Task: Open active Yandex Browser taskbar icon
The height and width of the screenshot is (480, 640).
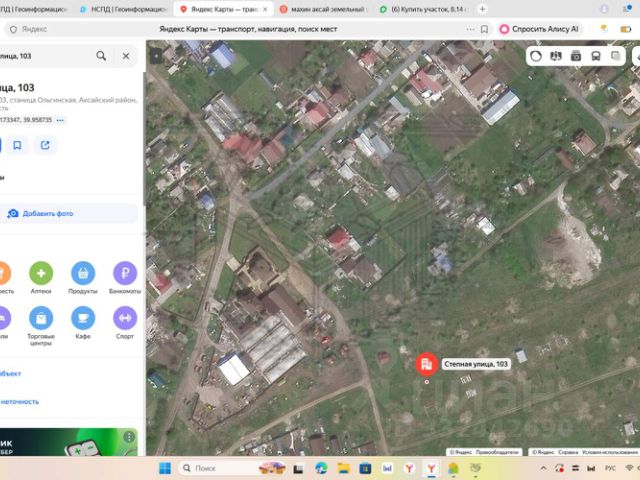Action: coord(431,469)
